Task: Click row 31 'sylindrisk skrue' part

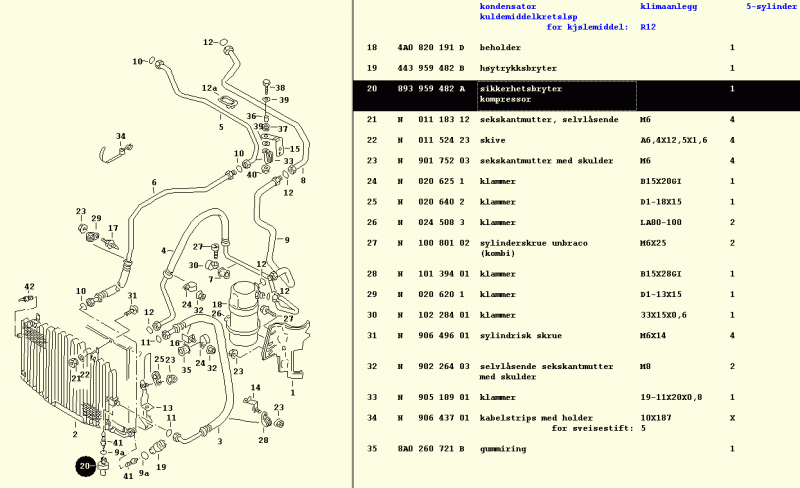Action: click(x=518, y=335)
